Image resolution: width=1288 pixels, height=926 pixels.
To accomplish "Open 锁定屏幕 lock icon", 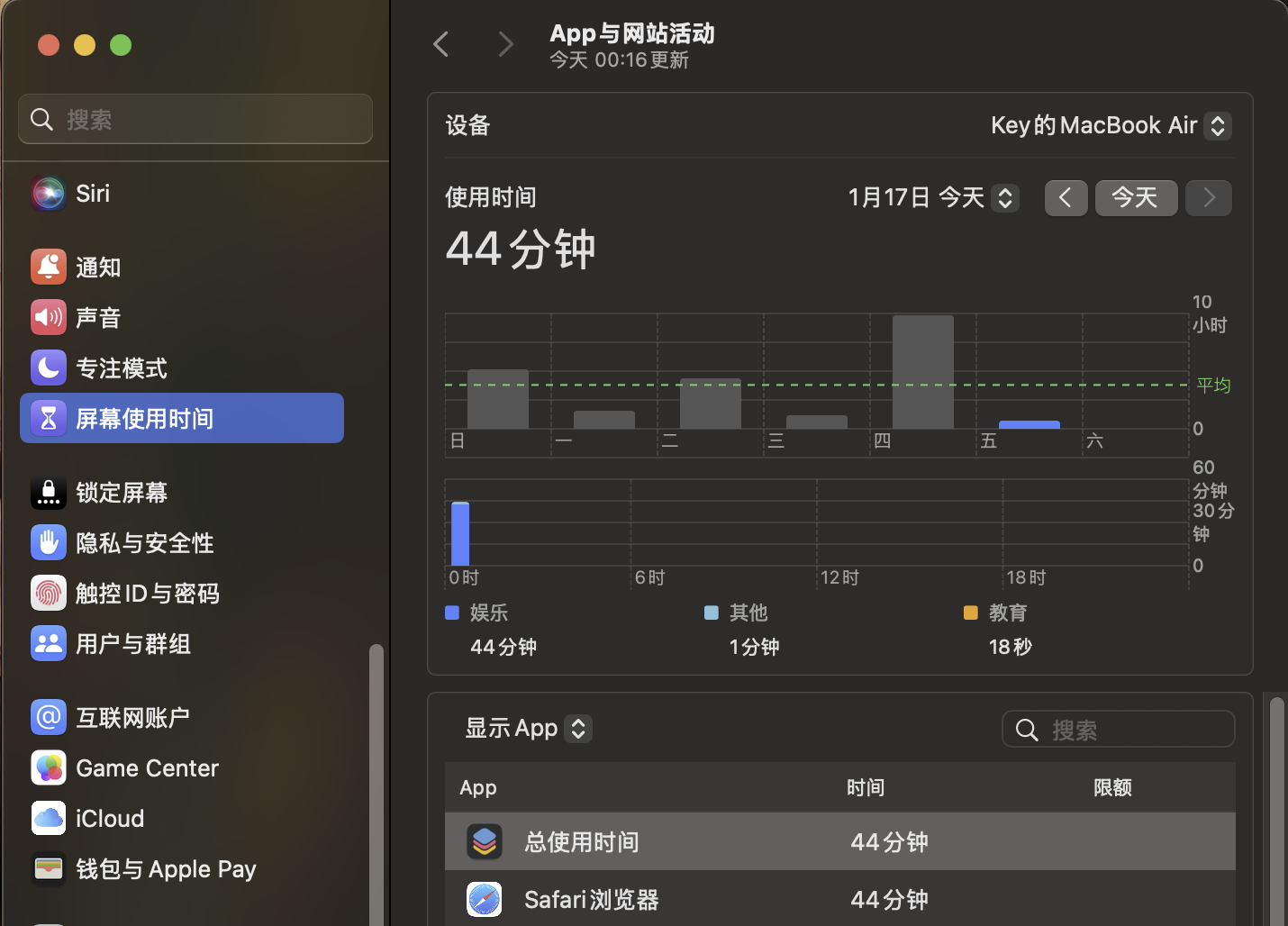I will [49, 493].
